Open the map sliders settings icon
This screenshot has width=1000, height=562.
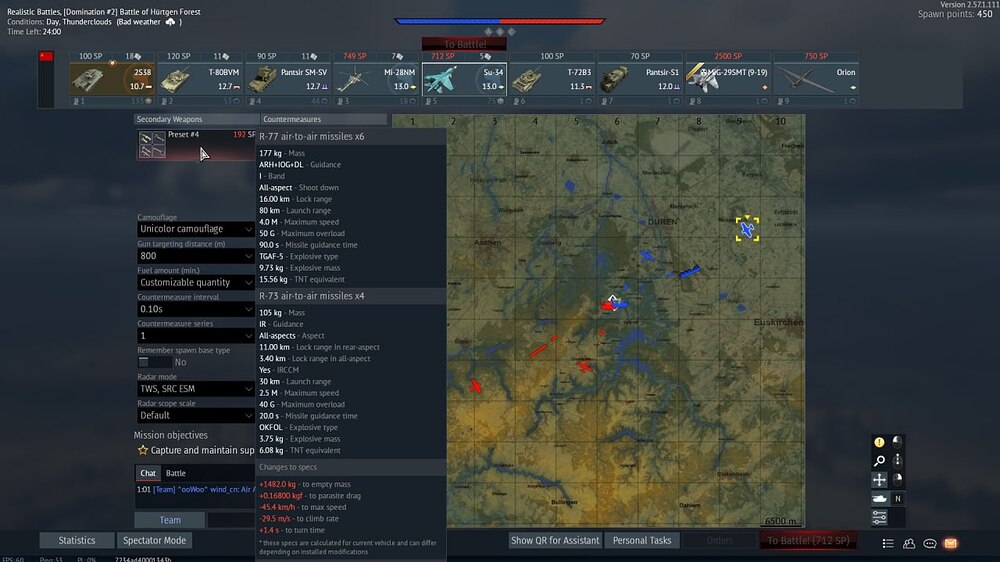pyautogui.click(x=879, y=517)
